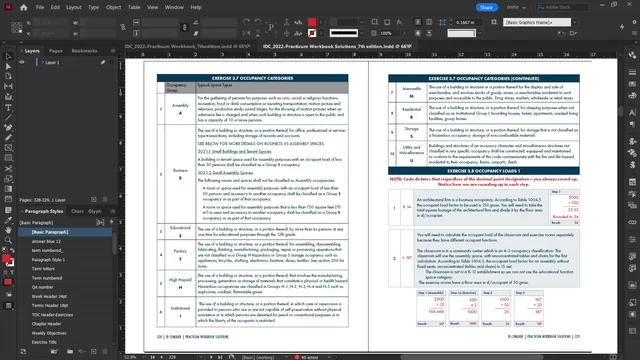Image resolution: width=640 pixels, height=360 pixels.
Task: Select the Zoom tool magnifier
Action: coord(8,240)
